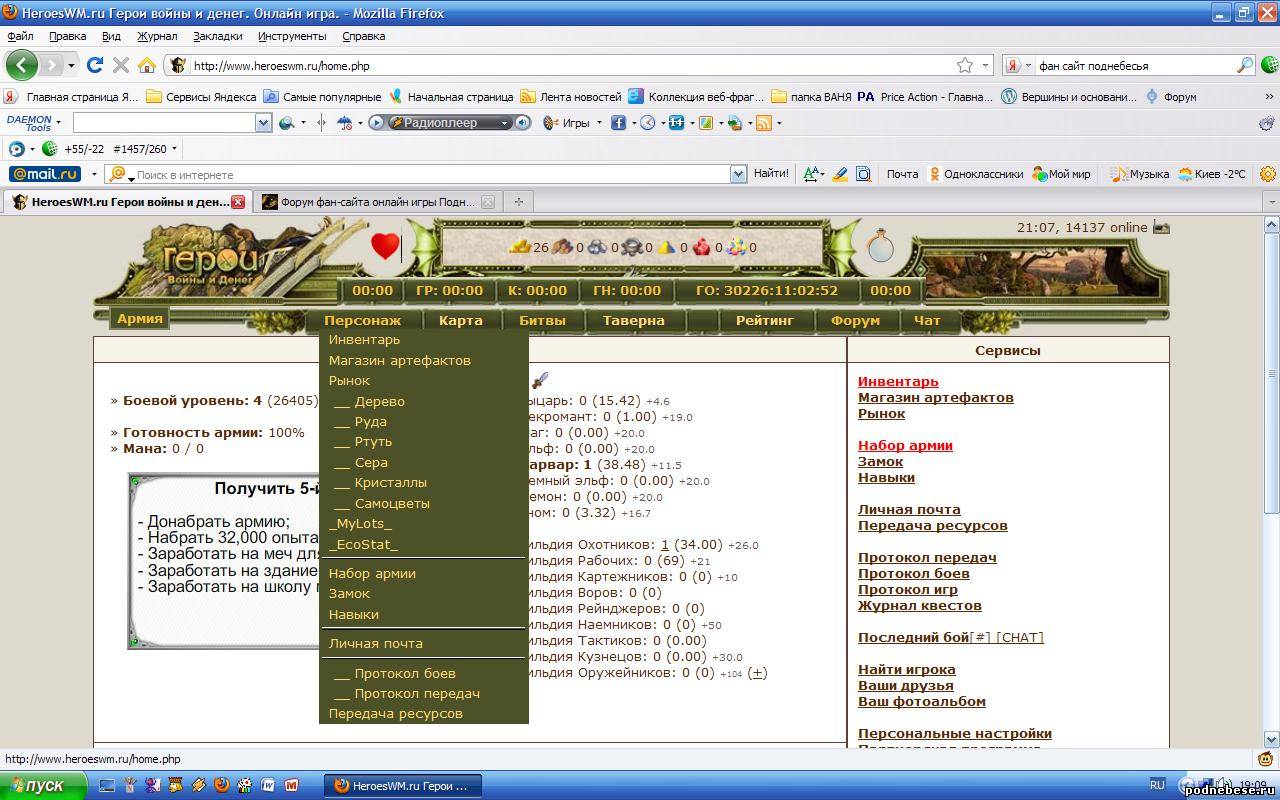Open Музыка in the Mail.ru toolbar

pyautogui.click(x=1140, y=173)
